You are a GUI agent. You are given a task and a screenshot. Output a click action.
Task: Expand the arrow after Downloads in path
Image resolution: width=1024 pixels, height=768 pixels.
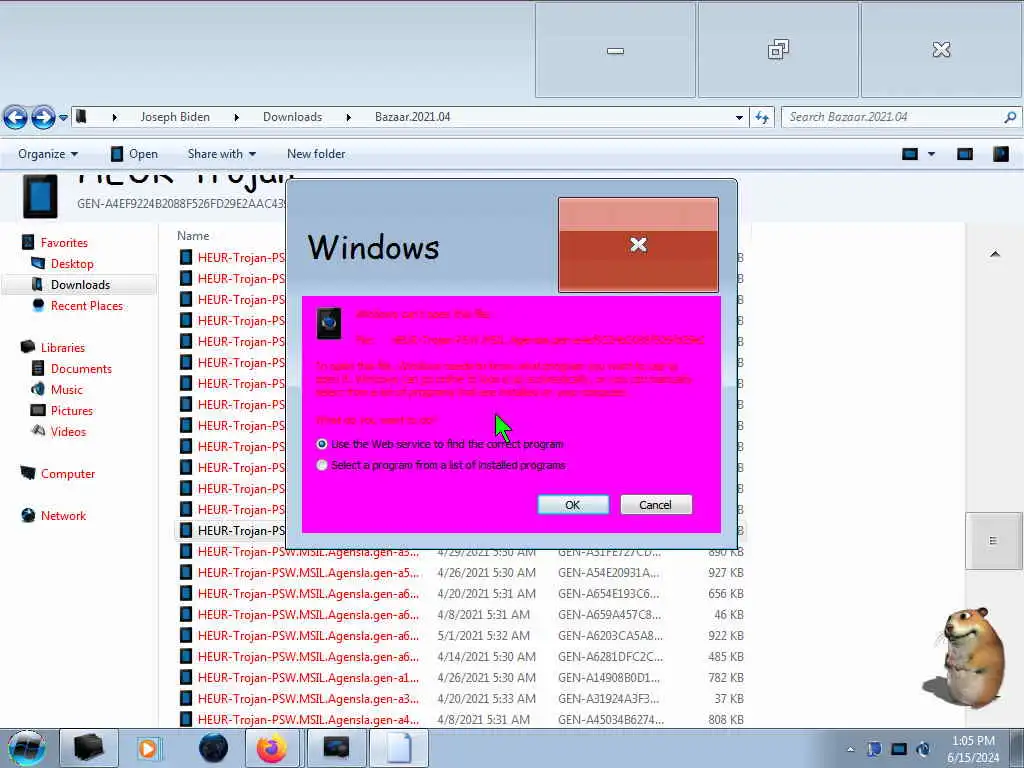348,118
